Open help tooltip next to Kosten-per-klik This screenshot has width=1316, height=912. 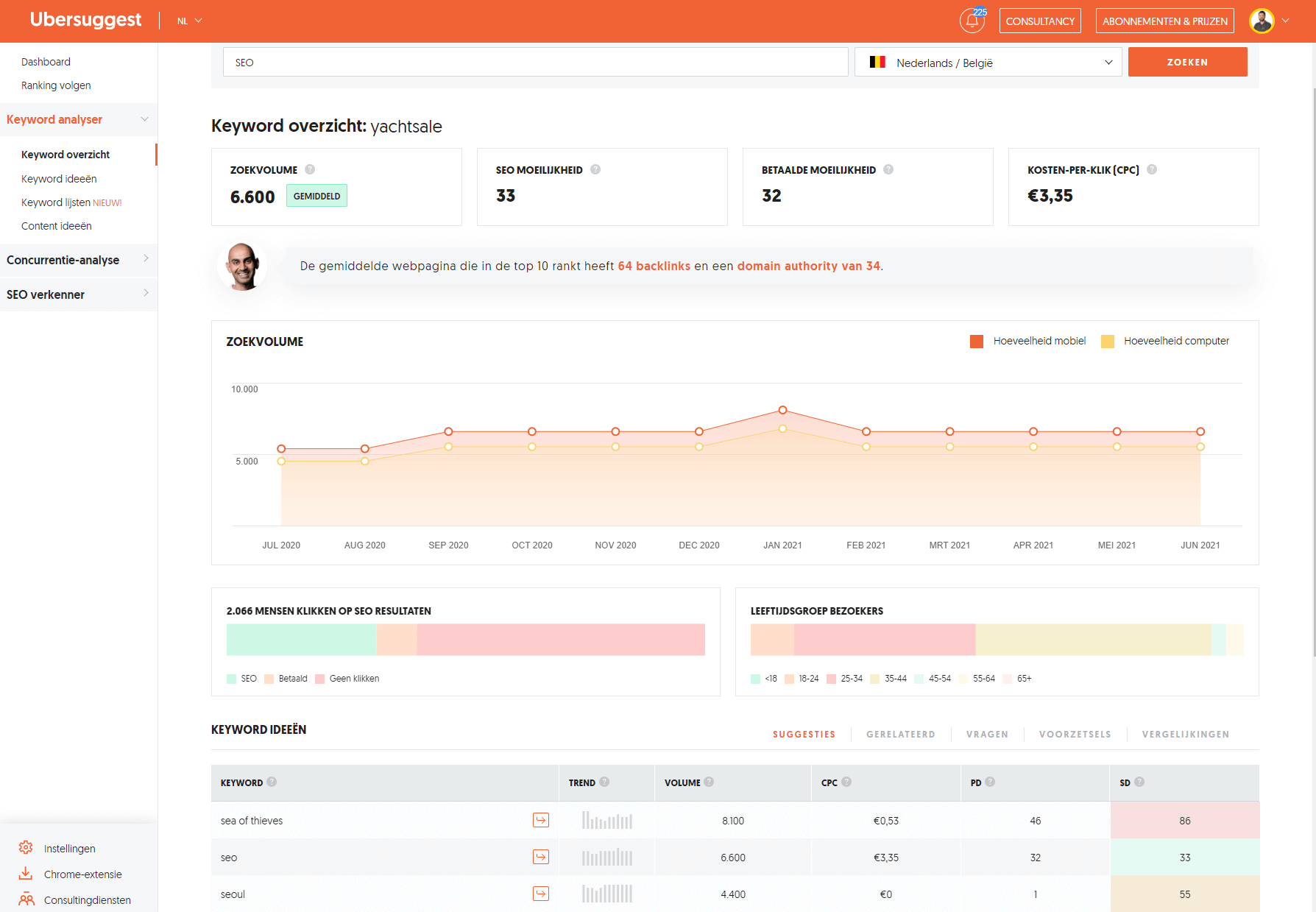pos(1152,169)
